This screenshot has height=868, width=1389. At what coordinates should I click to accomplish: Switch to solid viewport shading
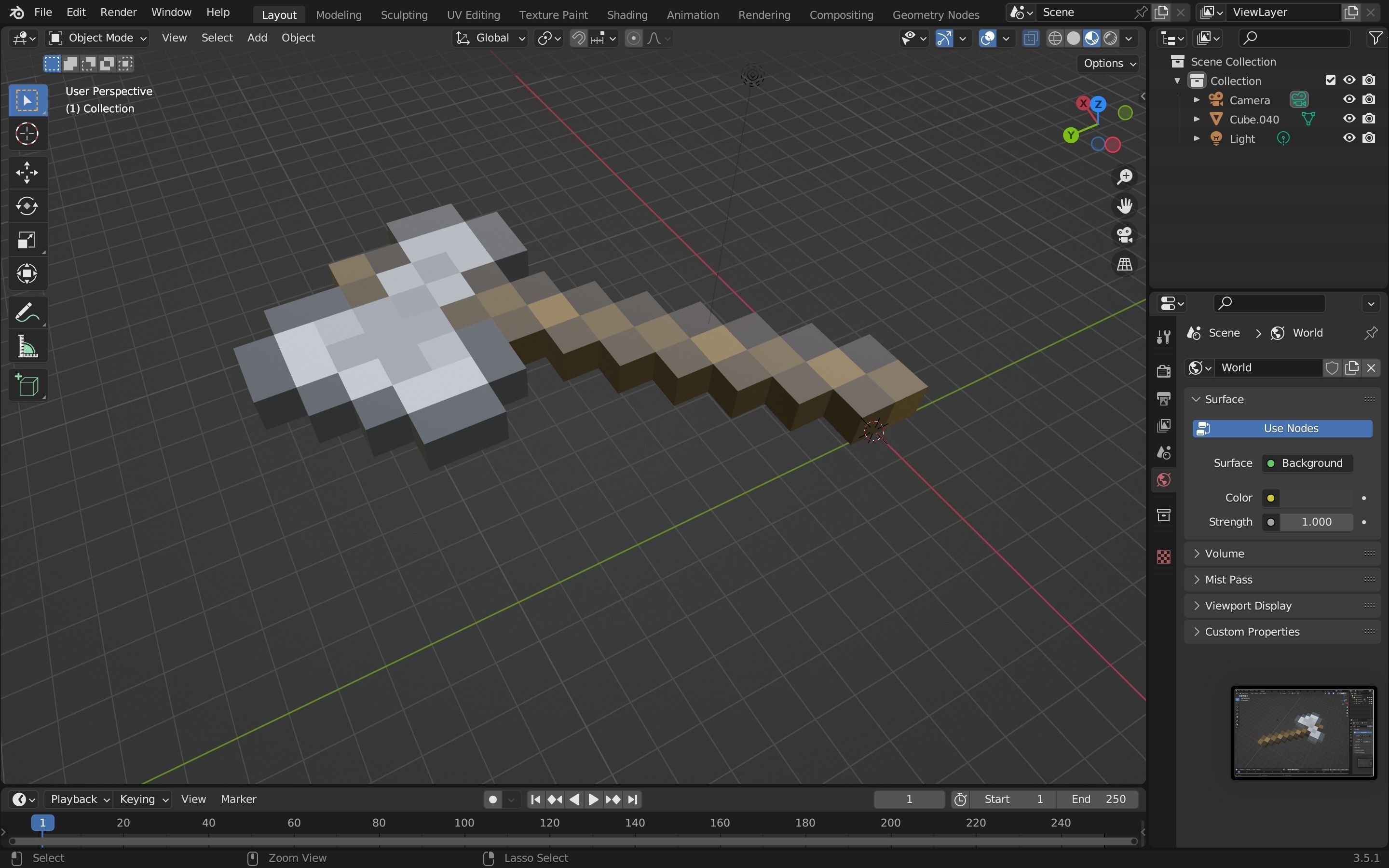[1073, 38]
